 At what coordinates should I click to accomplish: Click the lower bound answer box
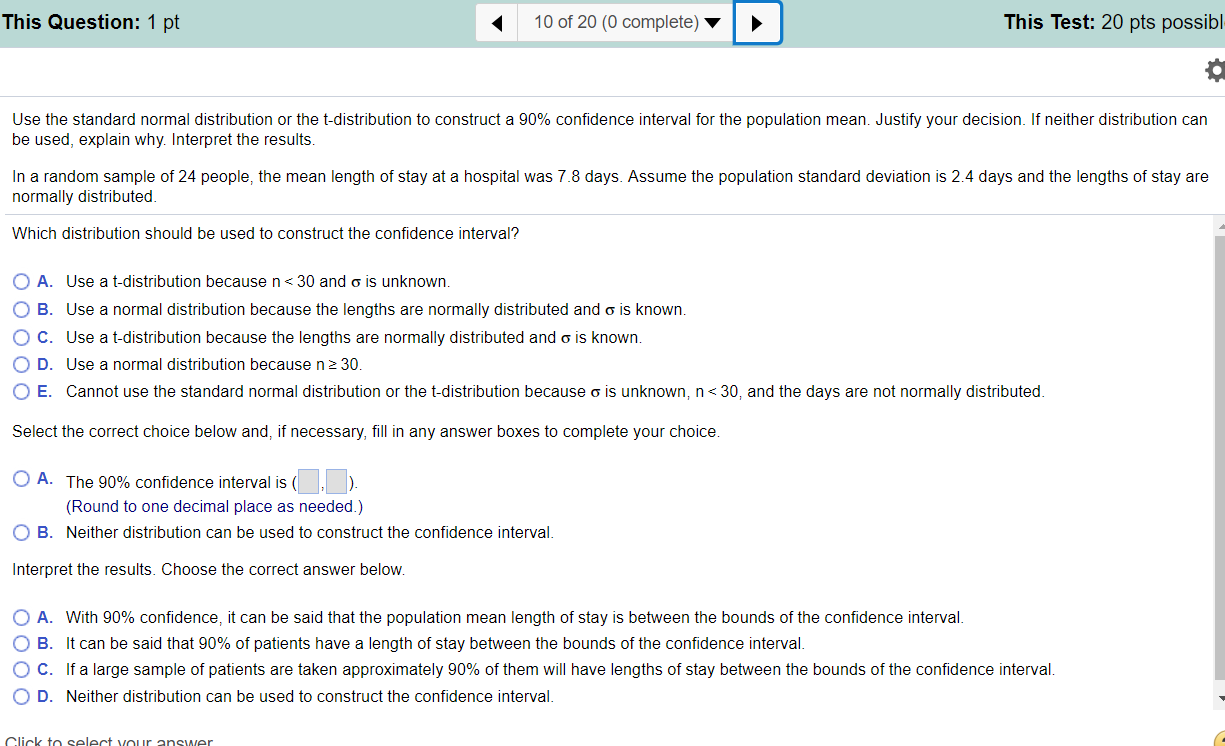tap(308, 482)
